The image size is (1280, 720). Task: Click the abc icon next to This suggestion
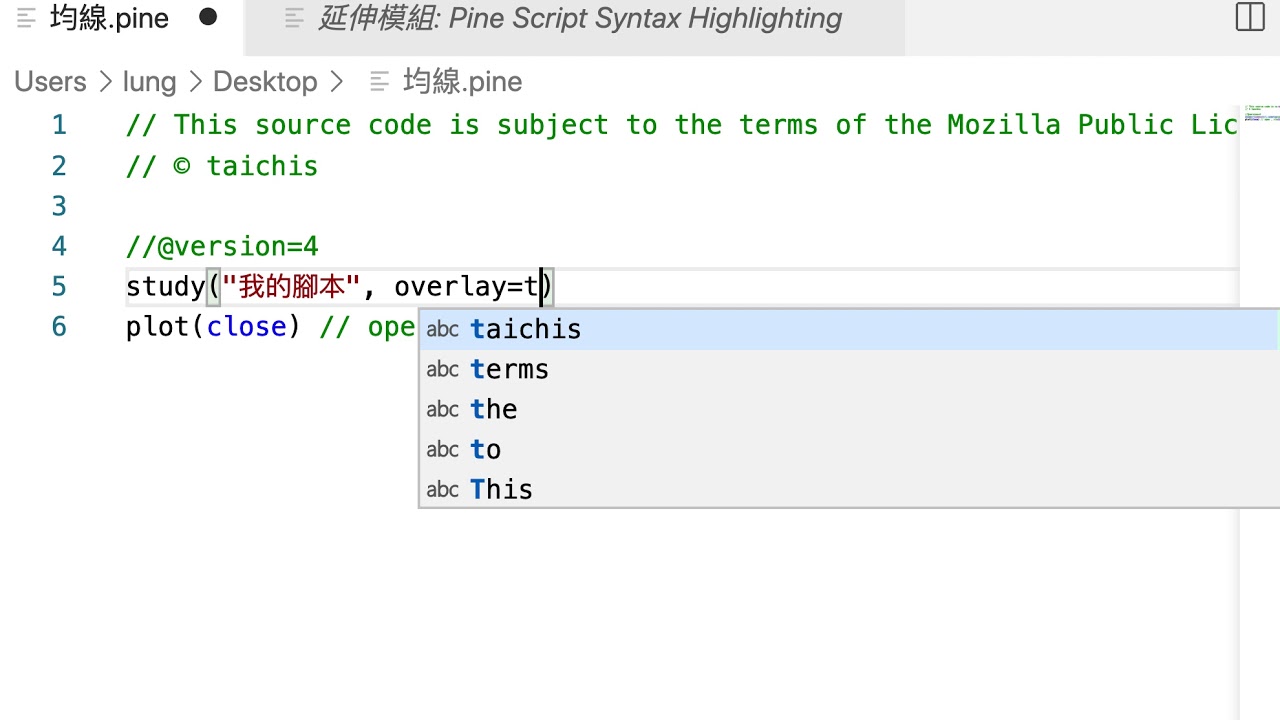[x=442, y=490]
